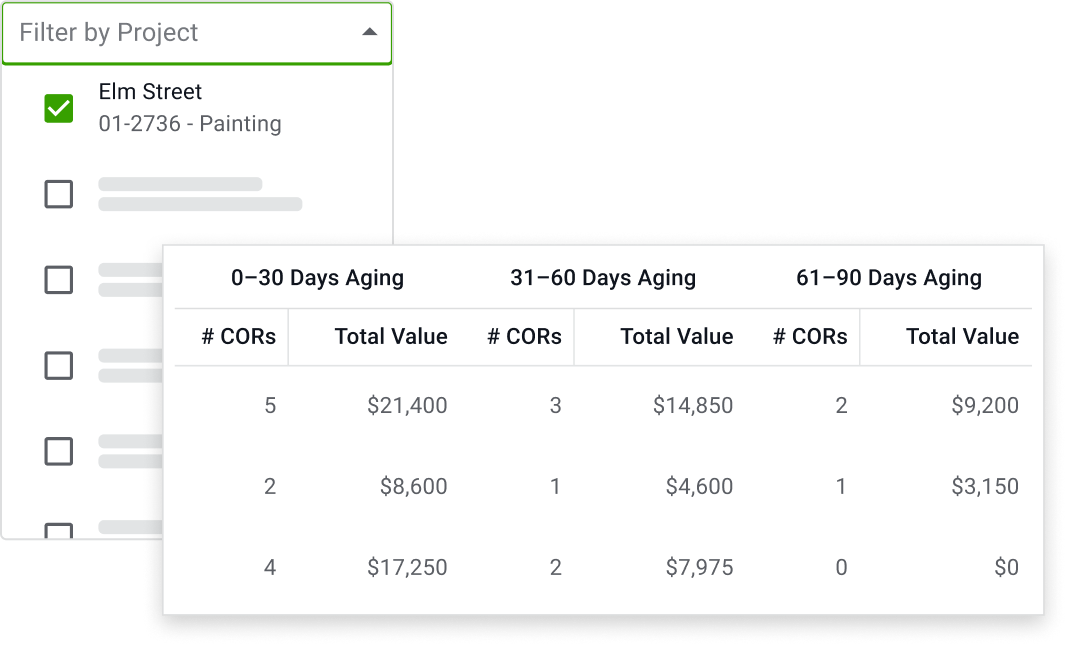This screenshot has height=647, width=1068.
Task: Click the $14,850 total value cell
Action: (693, 406)
